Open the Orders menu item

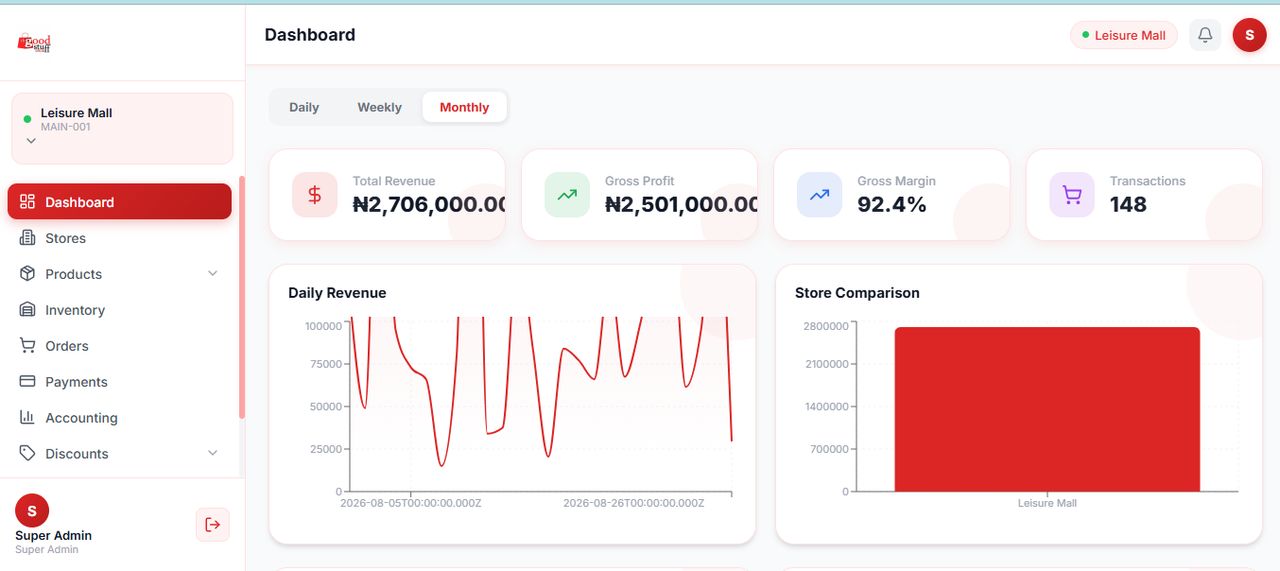[x=120, y=346]
